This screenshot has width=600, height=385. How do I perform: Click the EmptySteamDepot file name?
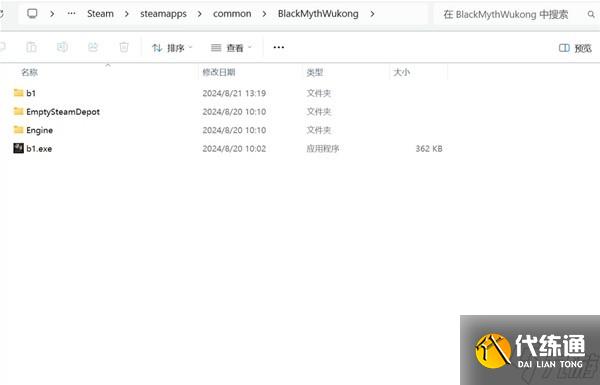(x=63, y=112)
